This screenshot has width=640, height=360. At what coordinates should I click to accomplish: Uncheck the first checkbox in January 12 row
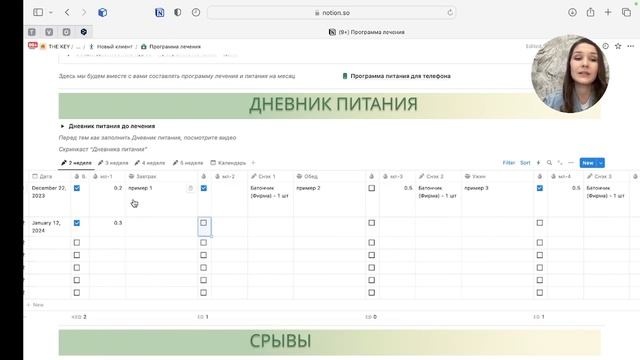point(77,223)
